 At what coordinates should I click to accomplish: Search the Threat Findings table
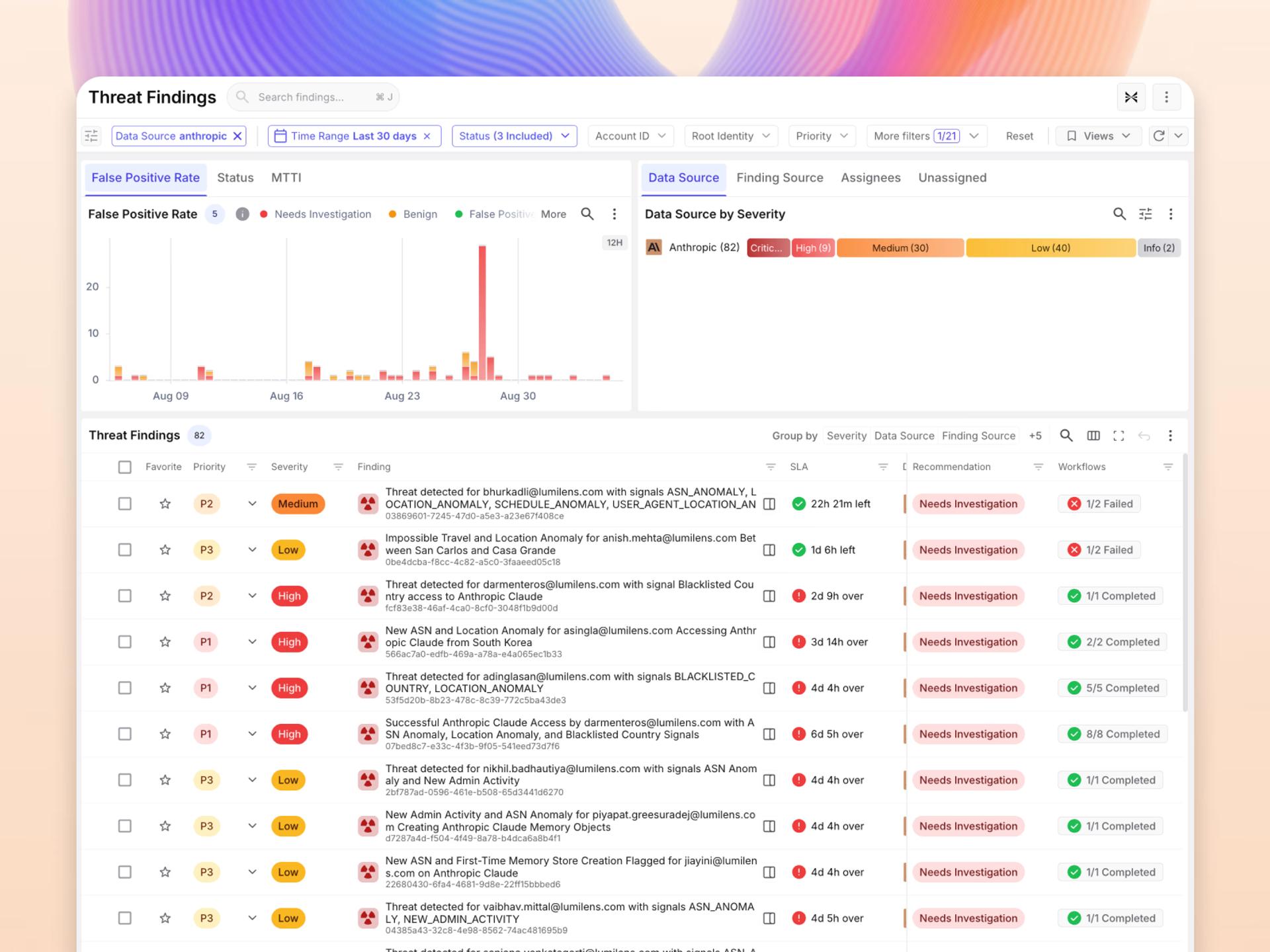tap(1066, 436)
